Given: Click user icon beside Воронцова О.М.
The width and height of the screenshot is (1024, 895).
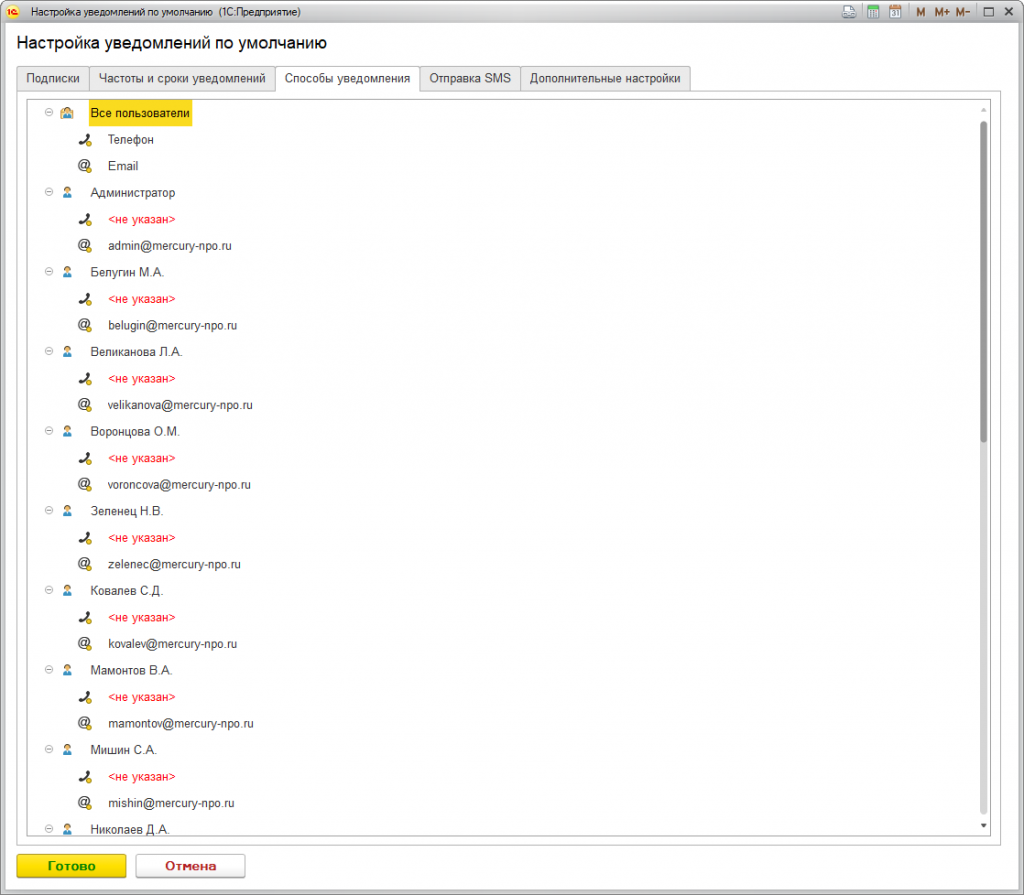Looking at the screenshot, I should tap(67, 431).
